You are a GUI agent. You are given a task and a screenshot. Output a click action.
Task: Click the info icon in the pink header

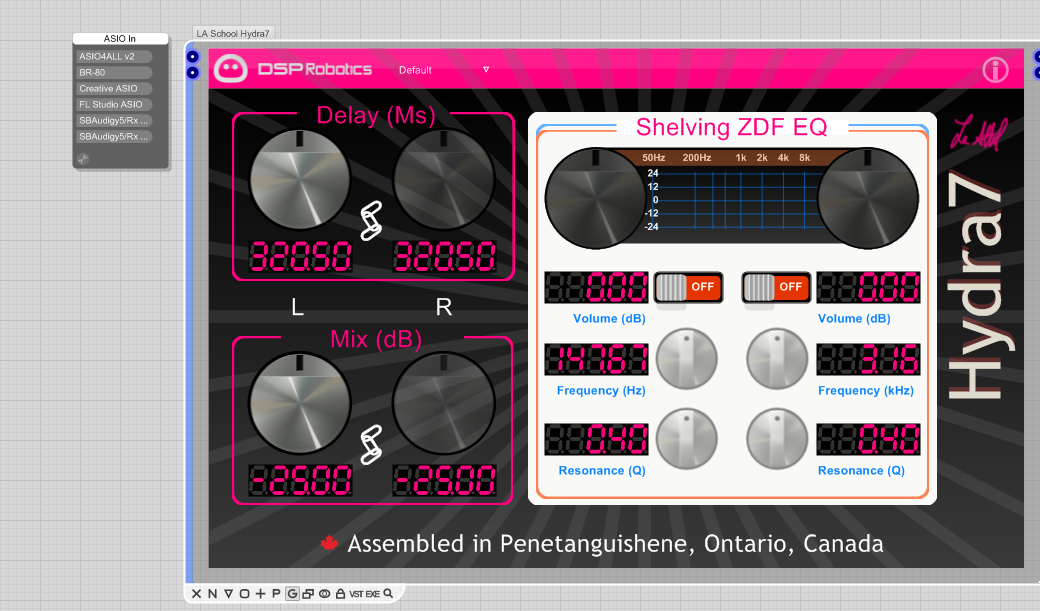[996, 70]
